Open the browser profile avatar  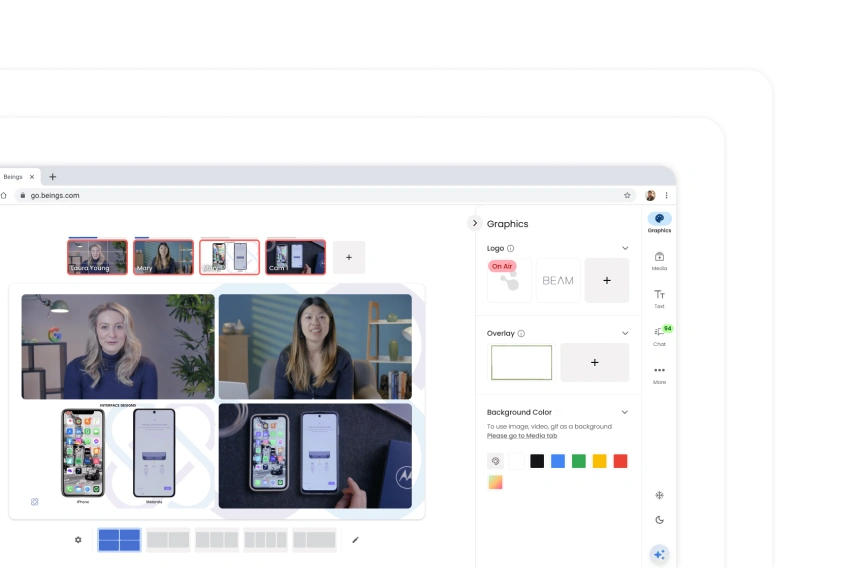pos(651,195)
